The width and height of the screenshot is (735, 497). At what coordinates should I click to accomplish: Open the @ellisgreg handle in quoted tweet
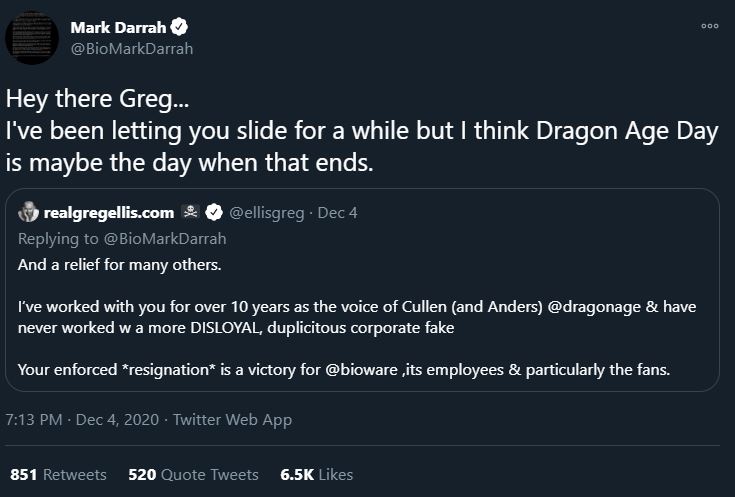coord(268,212)
